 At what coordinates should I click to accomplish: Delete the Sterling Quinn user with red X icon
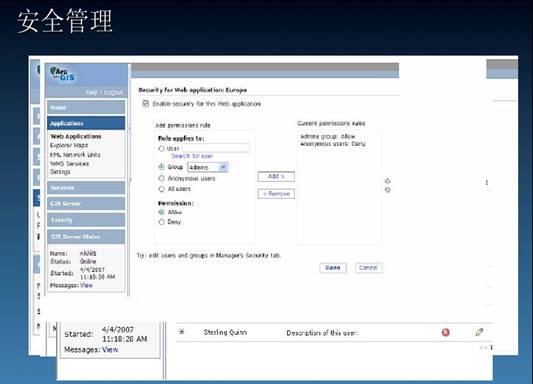(x=445, y=332)
